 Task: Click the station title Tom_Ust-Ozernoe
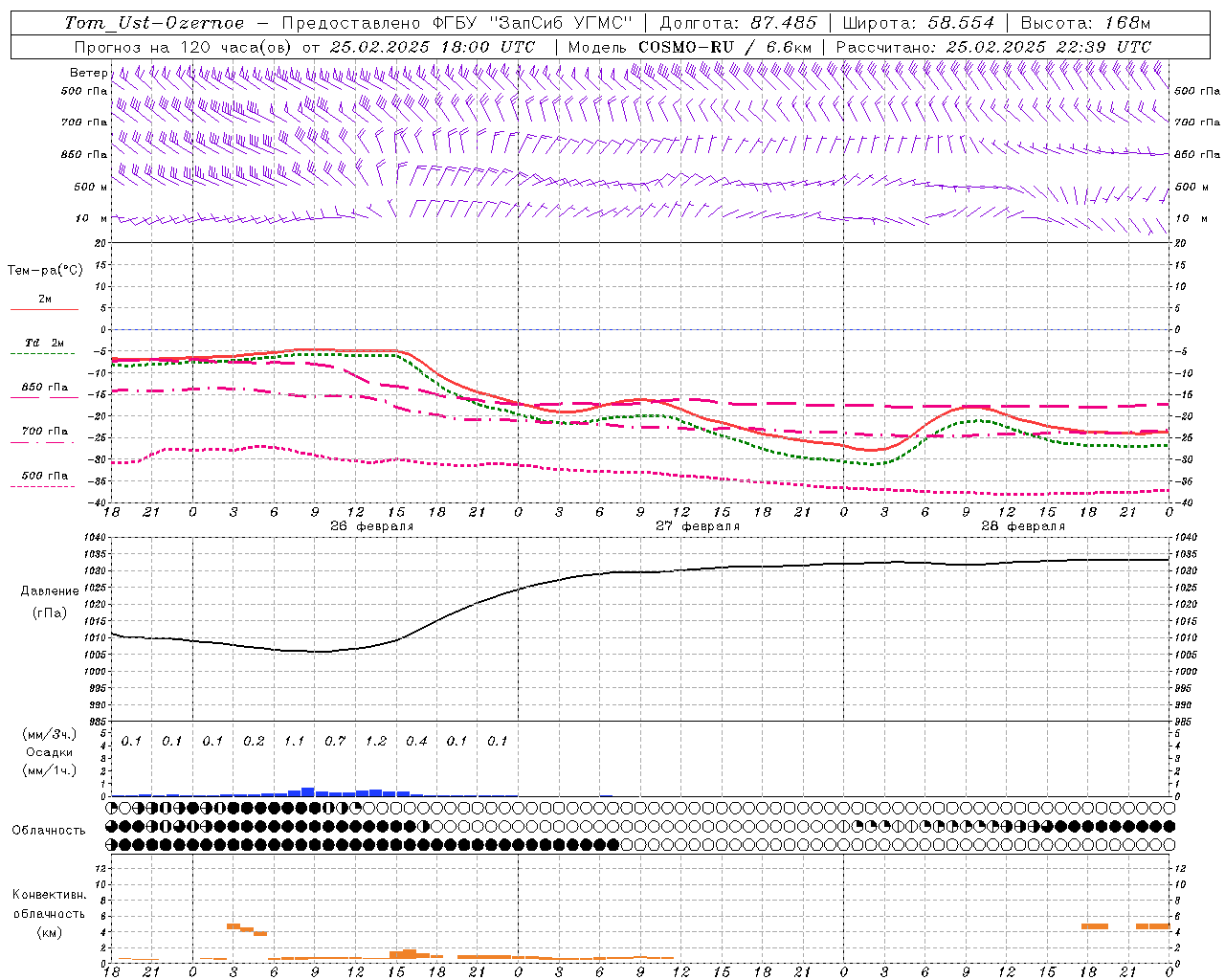pos(154,23)
